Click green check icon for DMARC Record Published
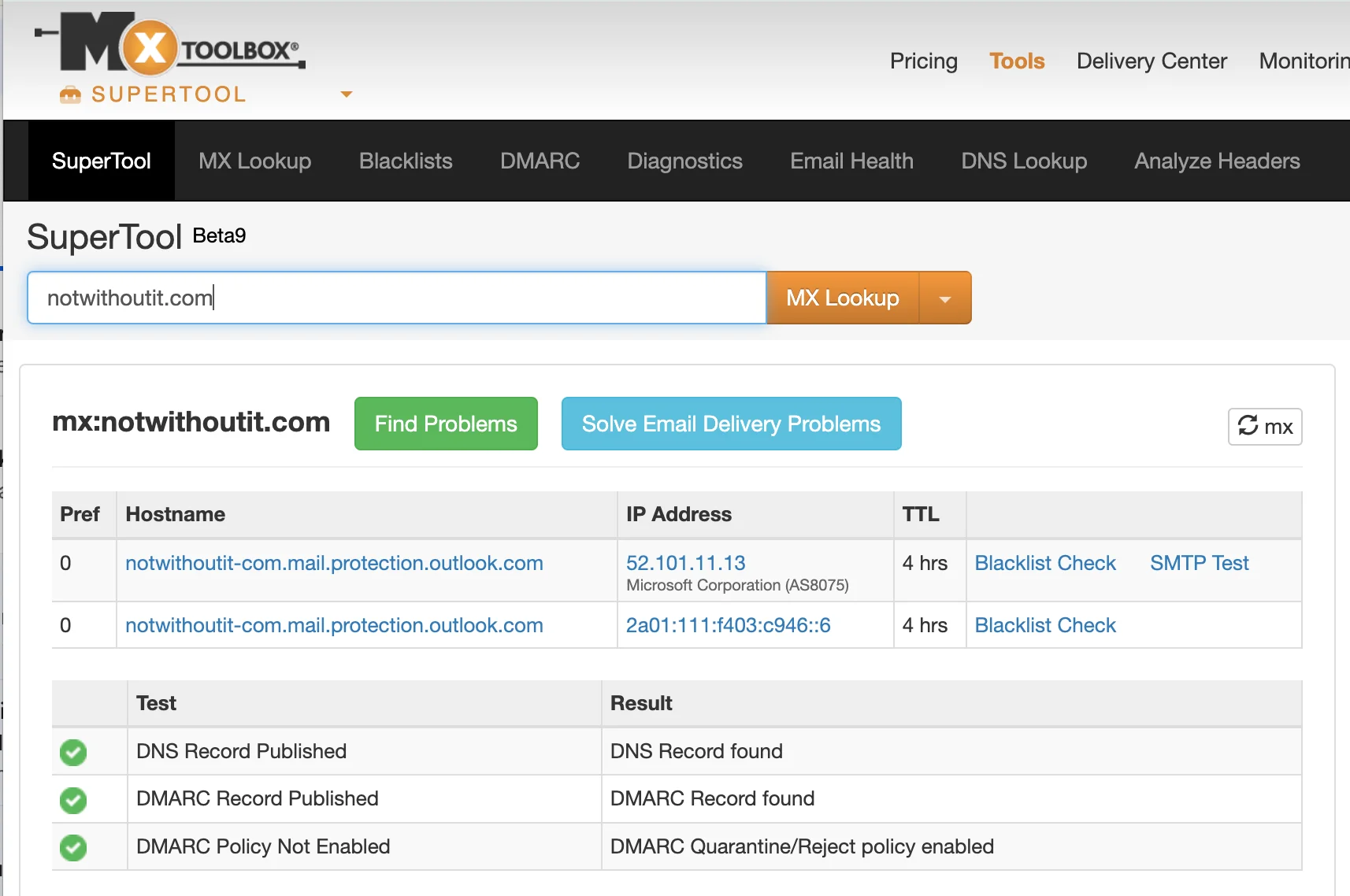Screen dimensions: 1350x896 pyautogui.click(x=73, y=800)
